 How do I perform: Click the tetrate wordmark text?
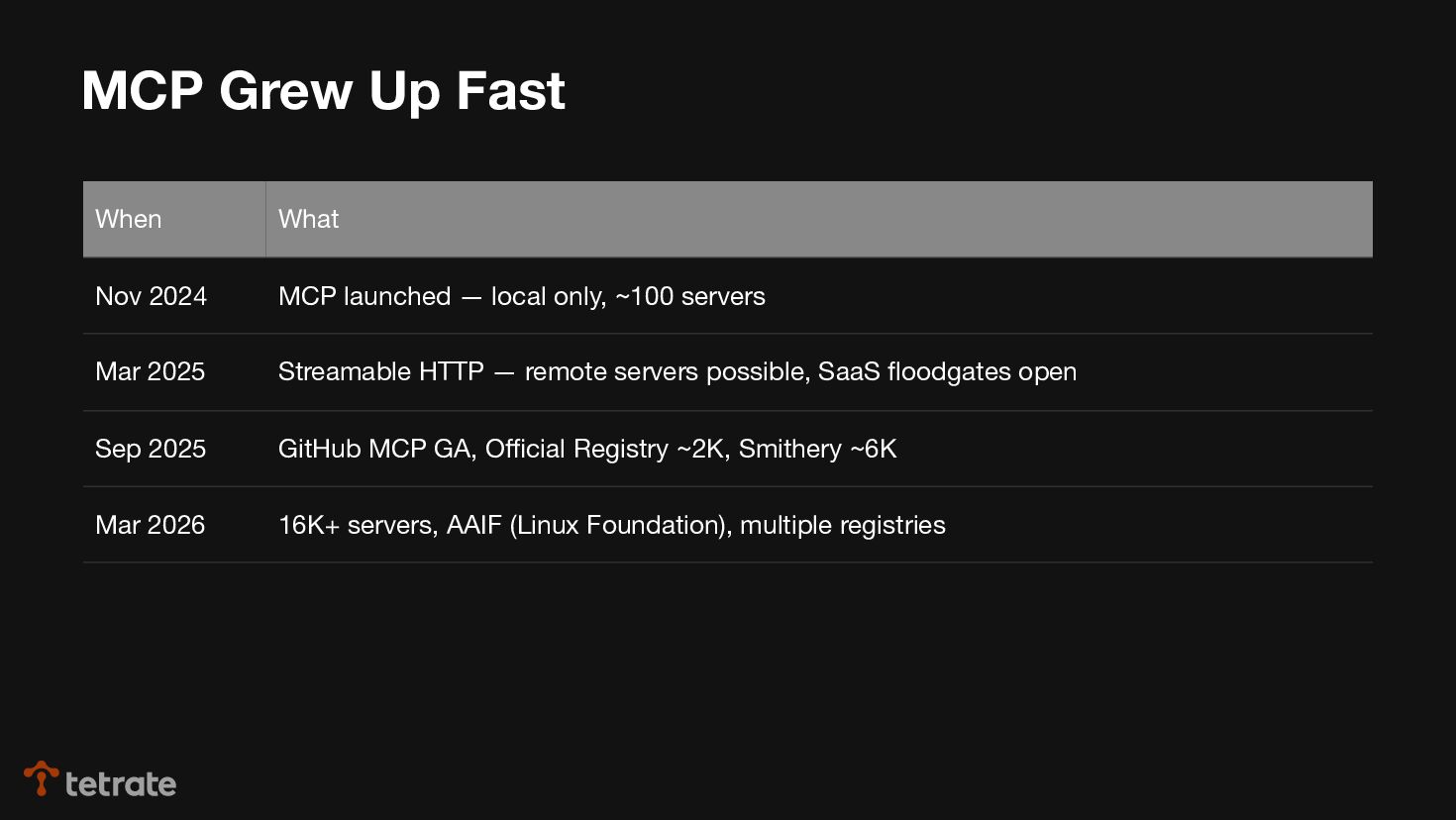tap(121, 784)
